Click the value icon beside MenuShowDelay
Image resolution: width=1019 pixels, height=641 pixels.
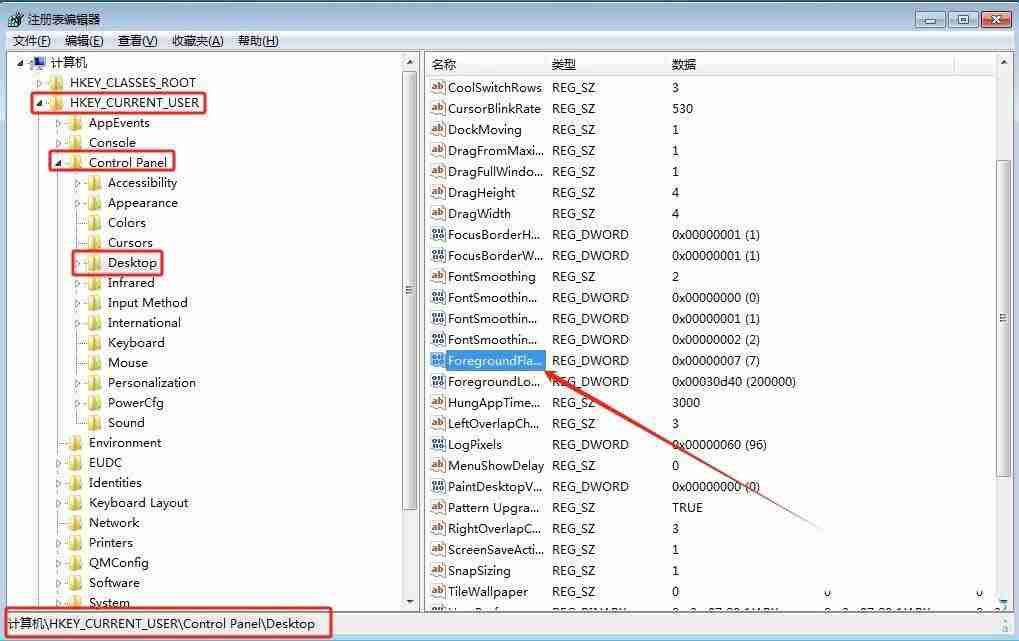coord(437,465)
